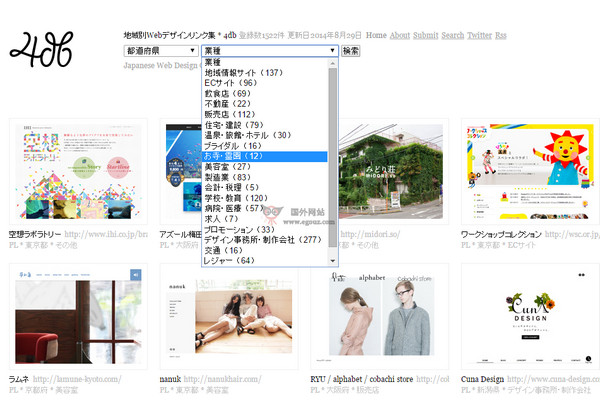The image size is (600, 408).
Task: Visit the Twitter link
Action: pyautogui.click(x=479, y=35)
